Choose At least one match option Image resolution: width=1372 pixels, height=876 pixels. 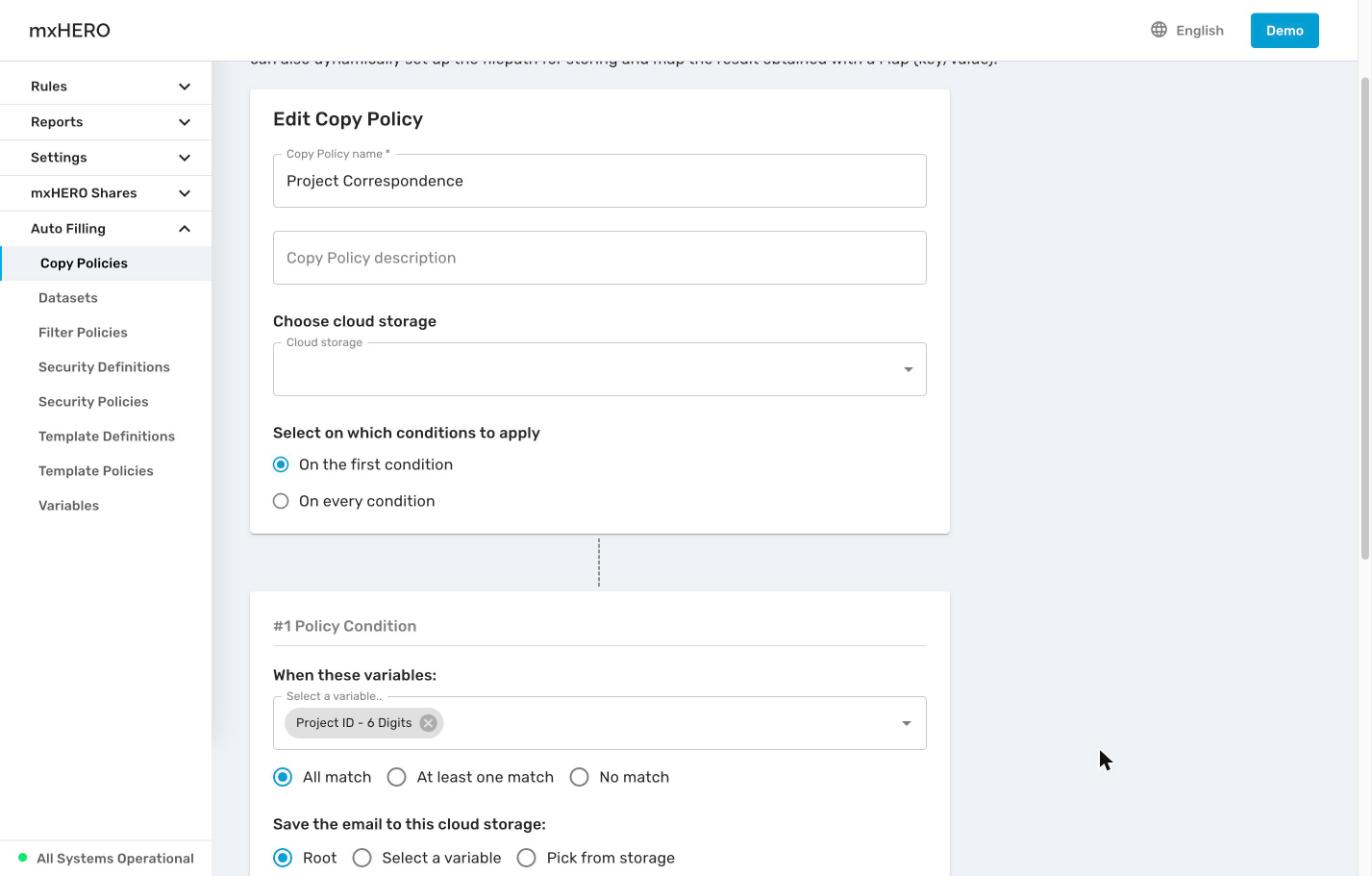(397, 777)
